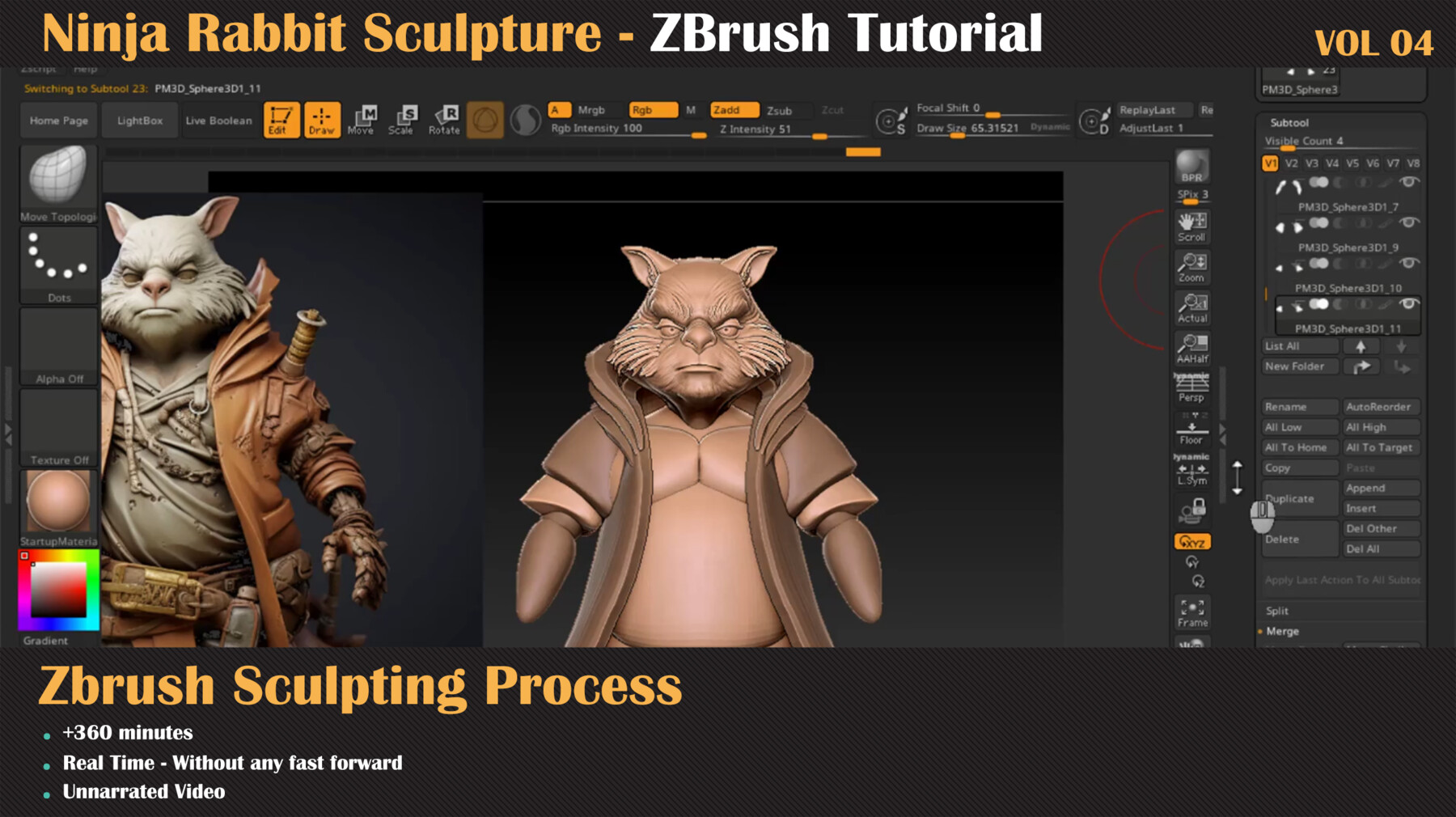This screenshot has height=817, width=1456.
Task: Collapse the Subtool panel header
Action: (1289, 123)
